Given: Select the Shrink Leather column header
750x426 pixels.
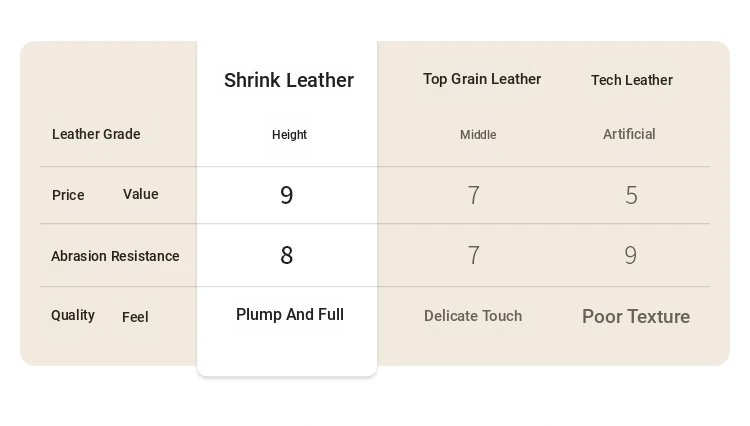Looking at the screenshot, I should 289,81.
